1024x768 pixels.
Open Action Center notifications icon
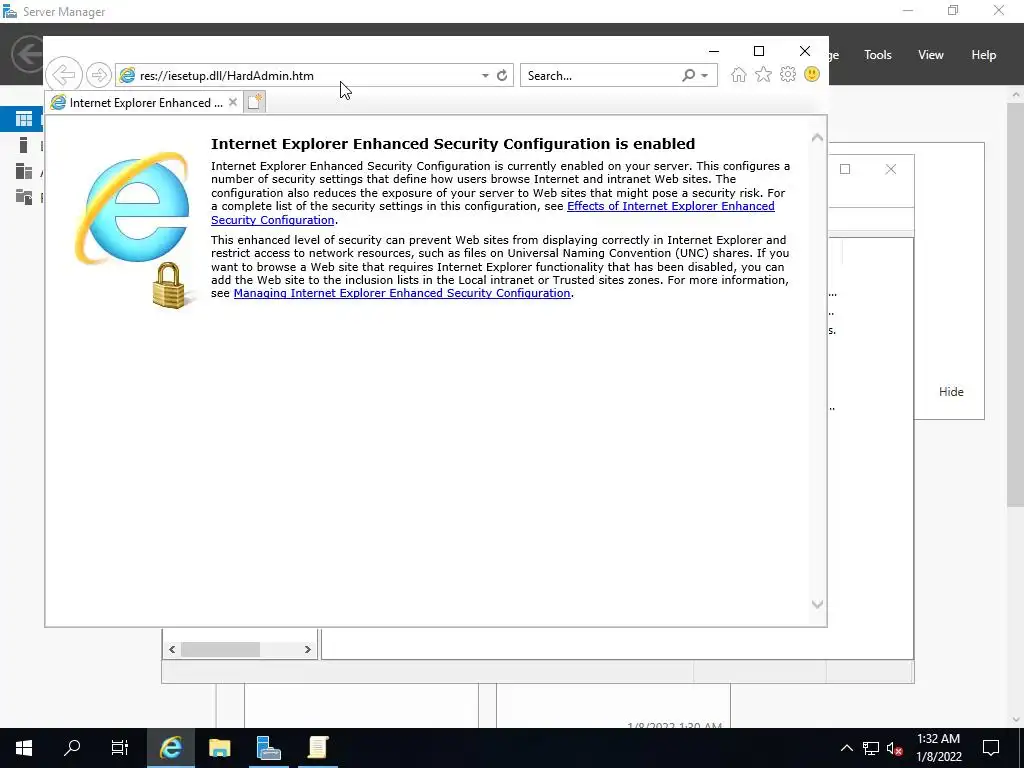click(991, 748)
